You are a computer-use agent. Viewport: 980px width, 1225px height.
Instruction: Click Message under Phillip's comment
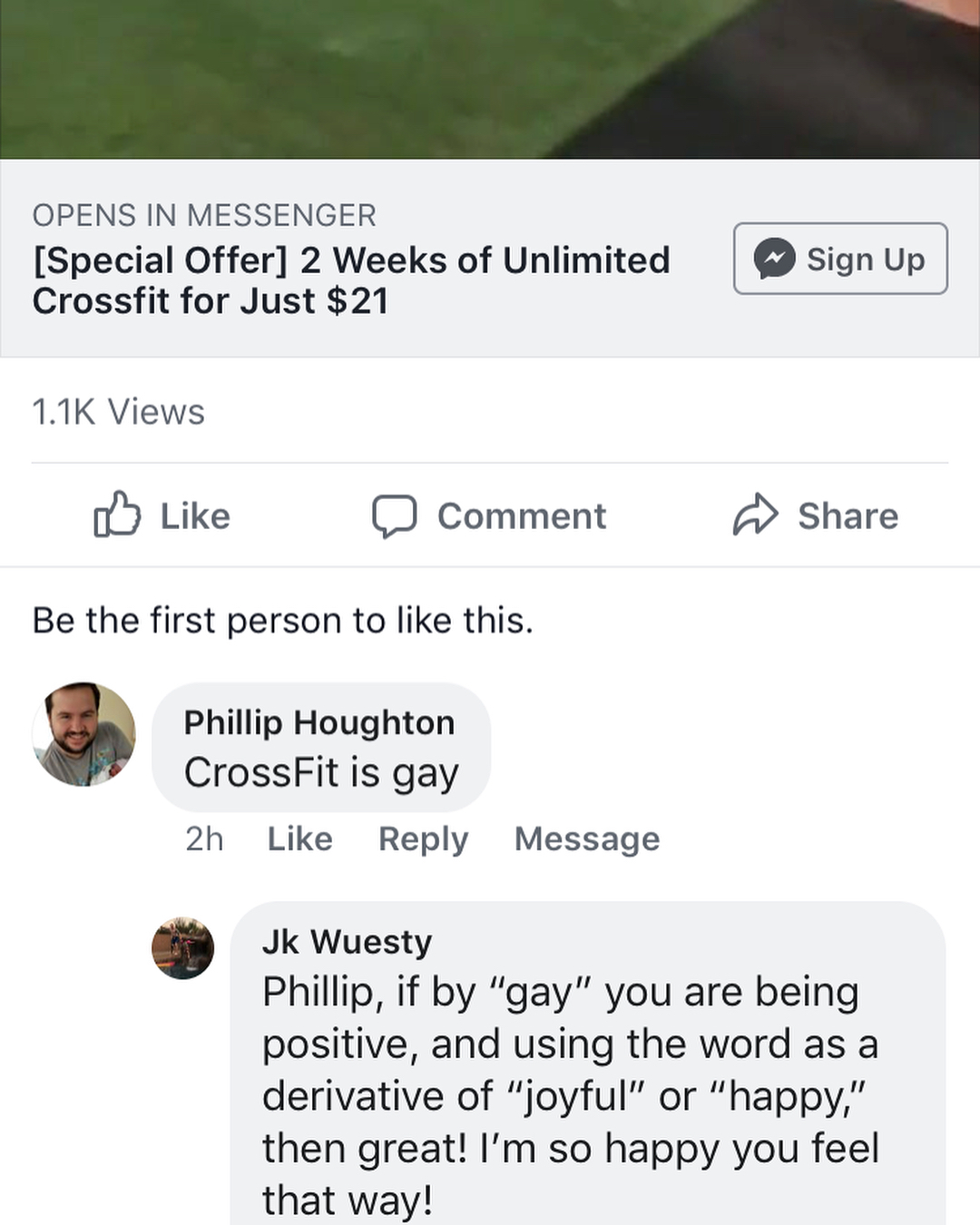[587, 838]
